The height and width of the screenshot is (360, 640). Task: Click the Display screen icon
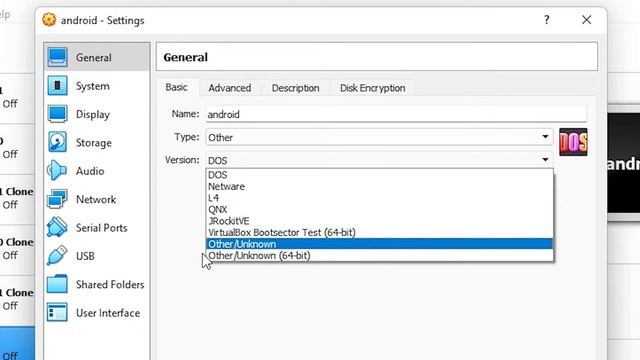pos(57,114)
